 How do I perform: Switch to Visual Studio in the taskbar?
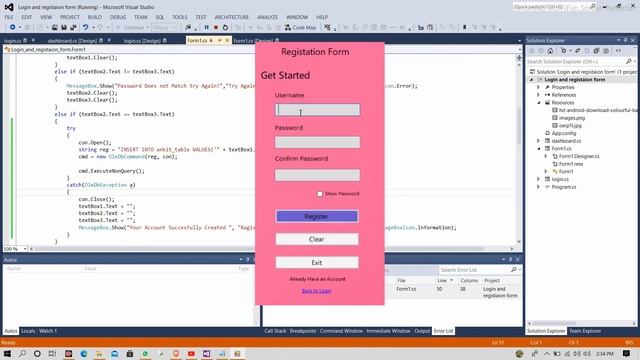207,353
